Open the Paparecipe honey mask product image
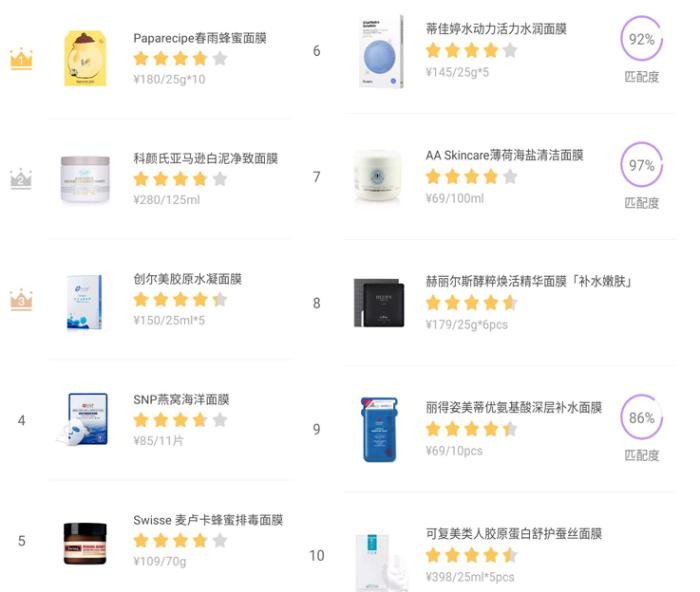This screenshot has height=592, width=700. [x=85, y=58]
